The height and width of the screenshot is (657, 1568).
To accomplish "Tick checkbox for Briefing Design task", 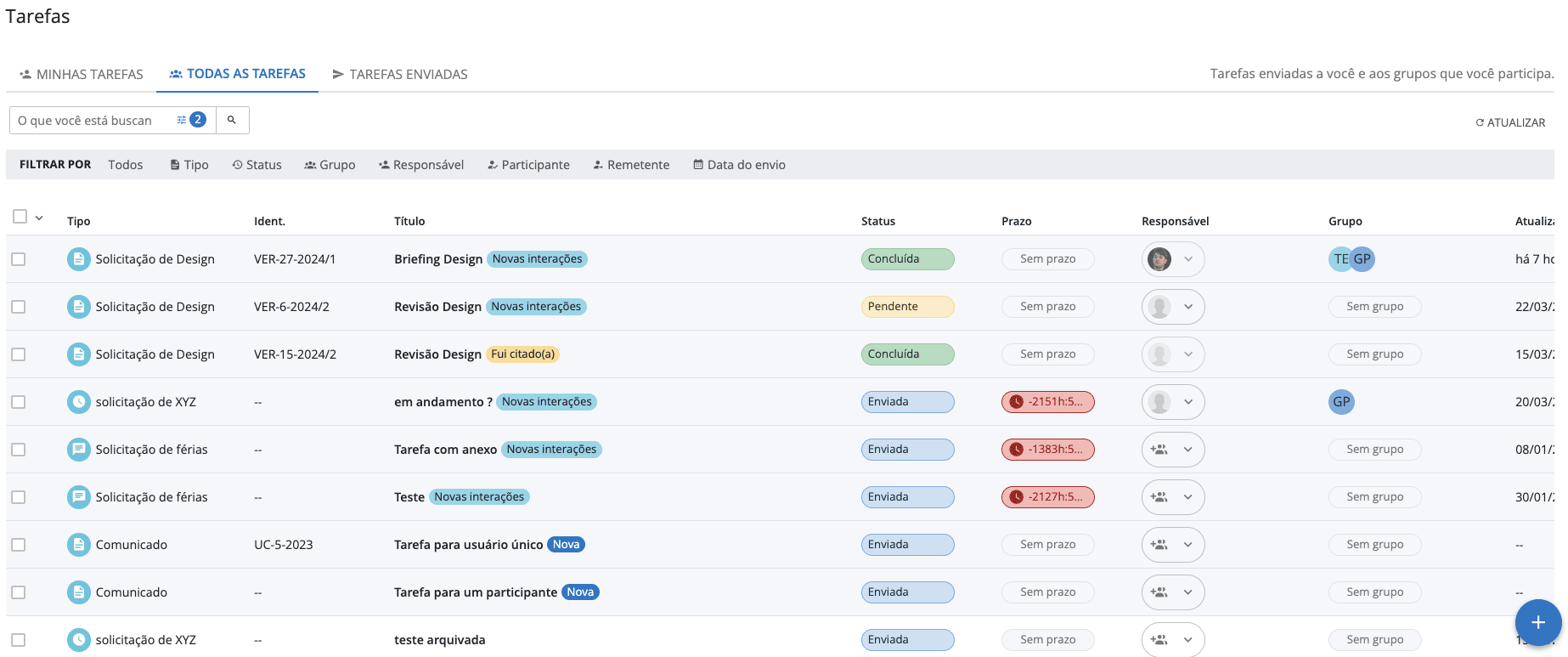I will pyautogui.click(x=19, y=259).
